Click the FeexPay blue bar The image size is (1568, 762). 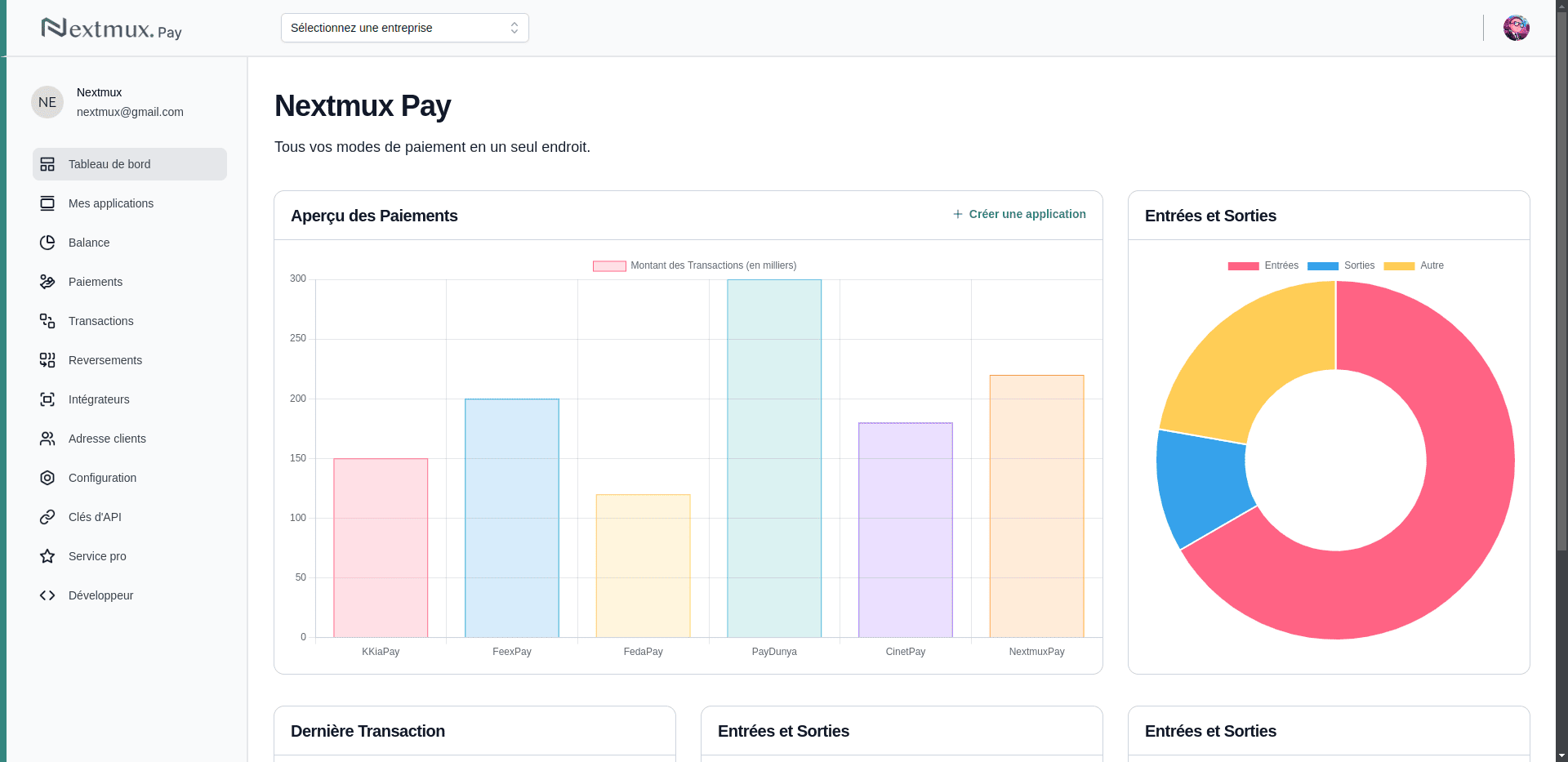click(x=512, y=518)
